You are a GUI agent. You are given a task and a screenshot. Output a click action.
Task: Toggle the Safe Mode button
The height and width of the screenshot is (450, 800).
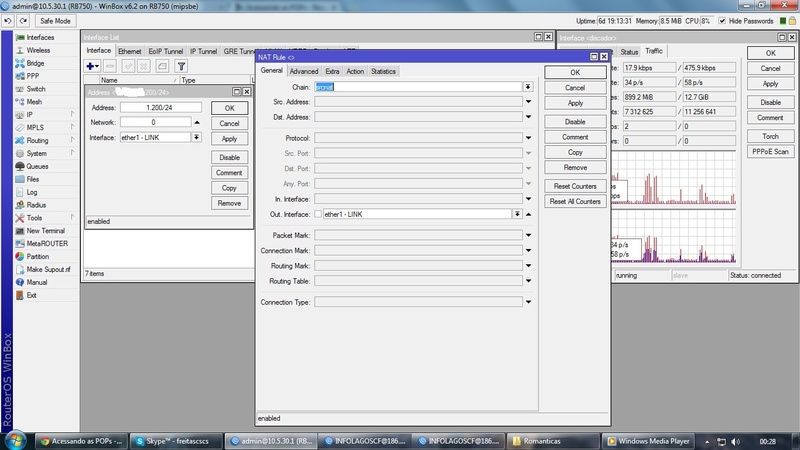(x=55, y=21)
